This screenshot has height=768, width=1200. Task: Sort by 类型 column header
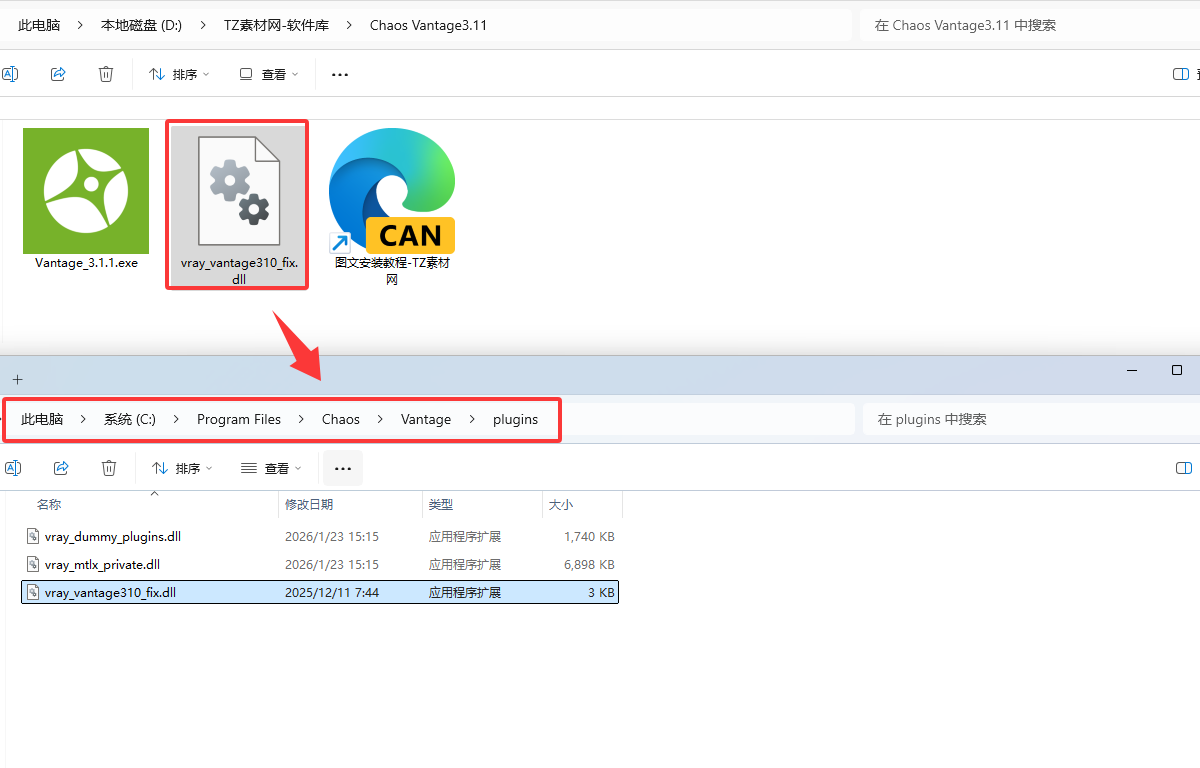tap(441, 505)
